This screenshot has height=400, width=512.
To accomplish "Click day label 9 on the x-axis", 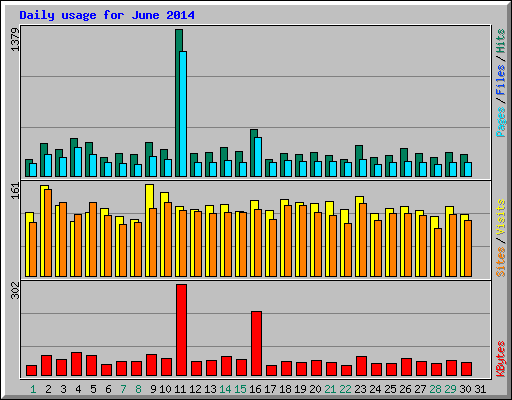I will tap(153, 389).
